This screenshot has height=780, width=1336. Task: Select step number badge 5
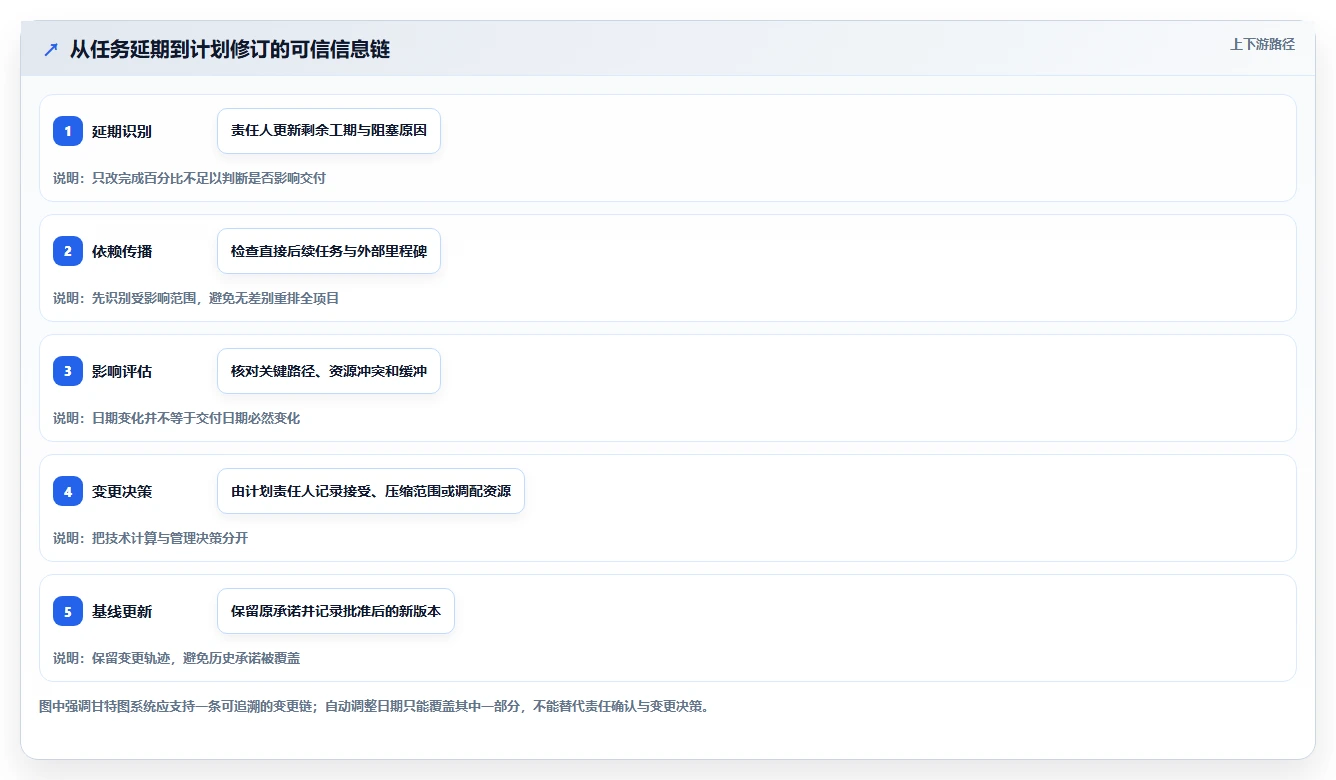pyautogui.click(x=68, y=611)
